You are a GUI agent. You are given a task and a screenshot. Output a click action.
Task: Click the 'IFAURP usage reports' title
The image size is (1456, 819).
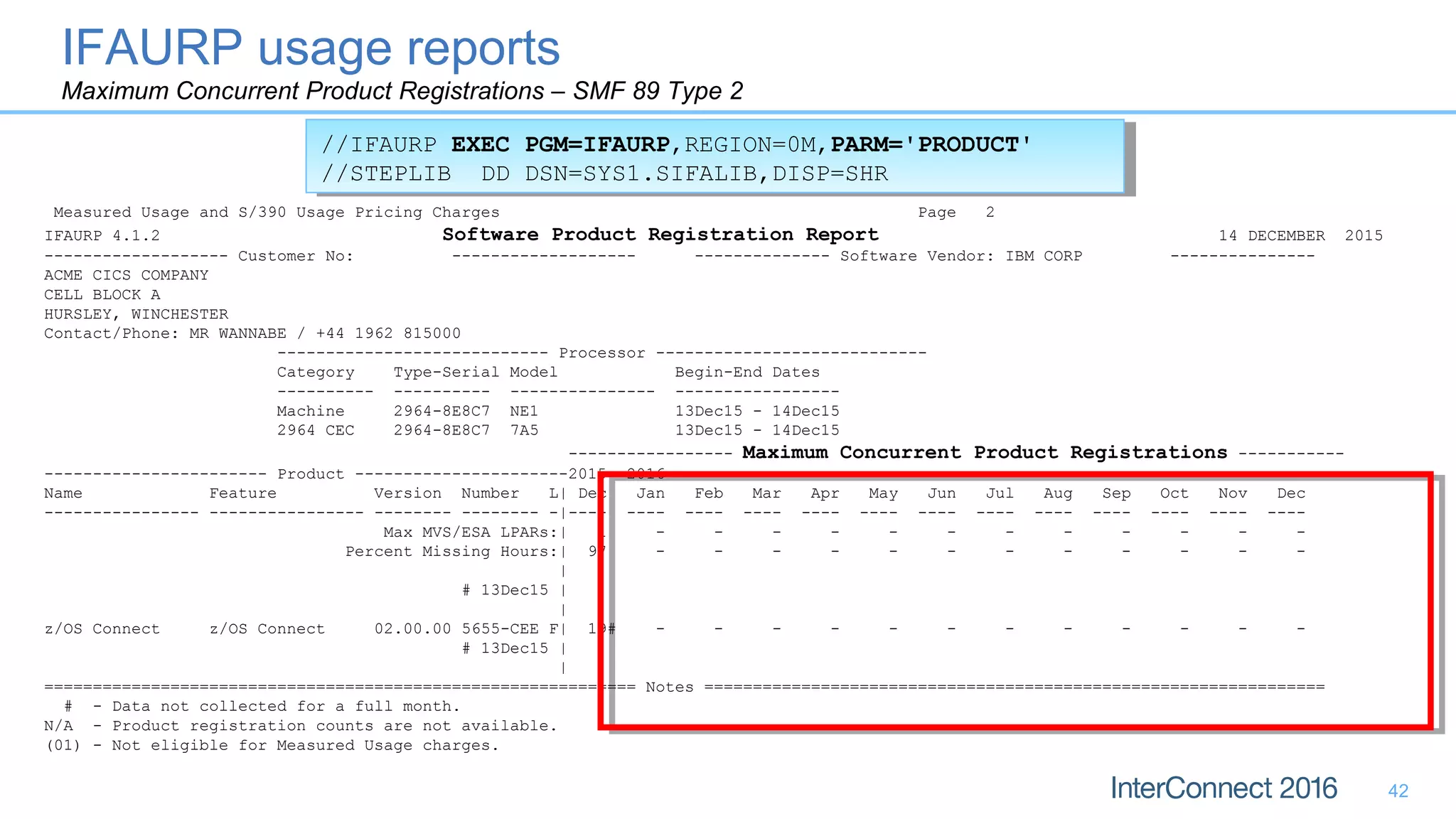tap(311, 48)
